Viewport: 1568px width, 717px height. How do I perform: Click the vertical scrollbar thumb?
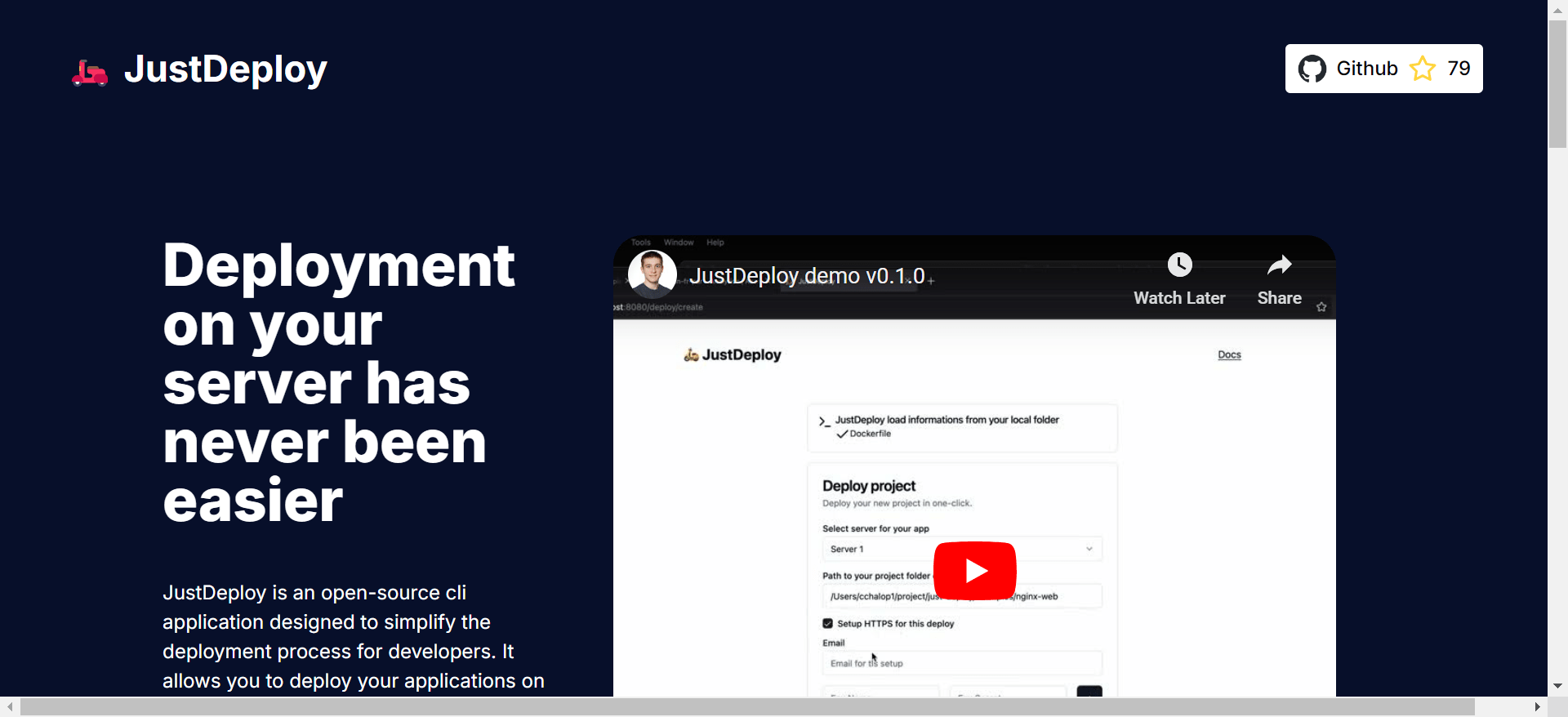[x=1557, y=84]
